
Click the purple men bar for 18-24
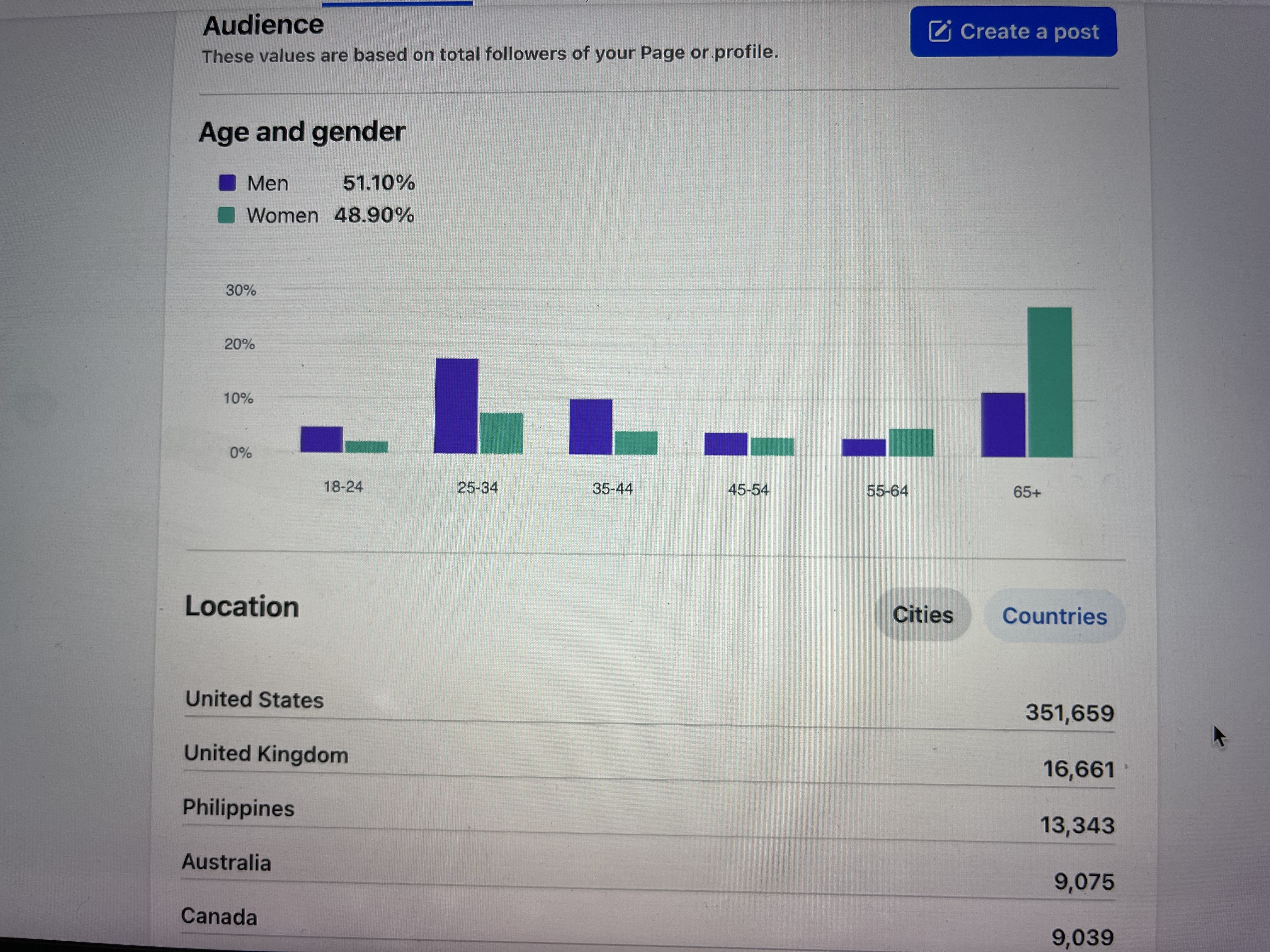pos(322,439)
